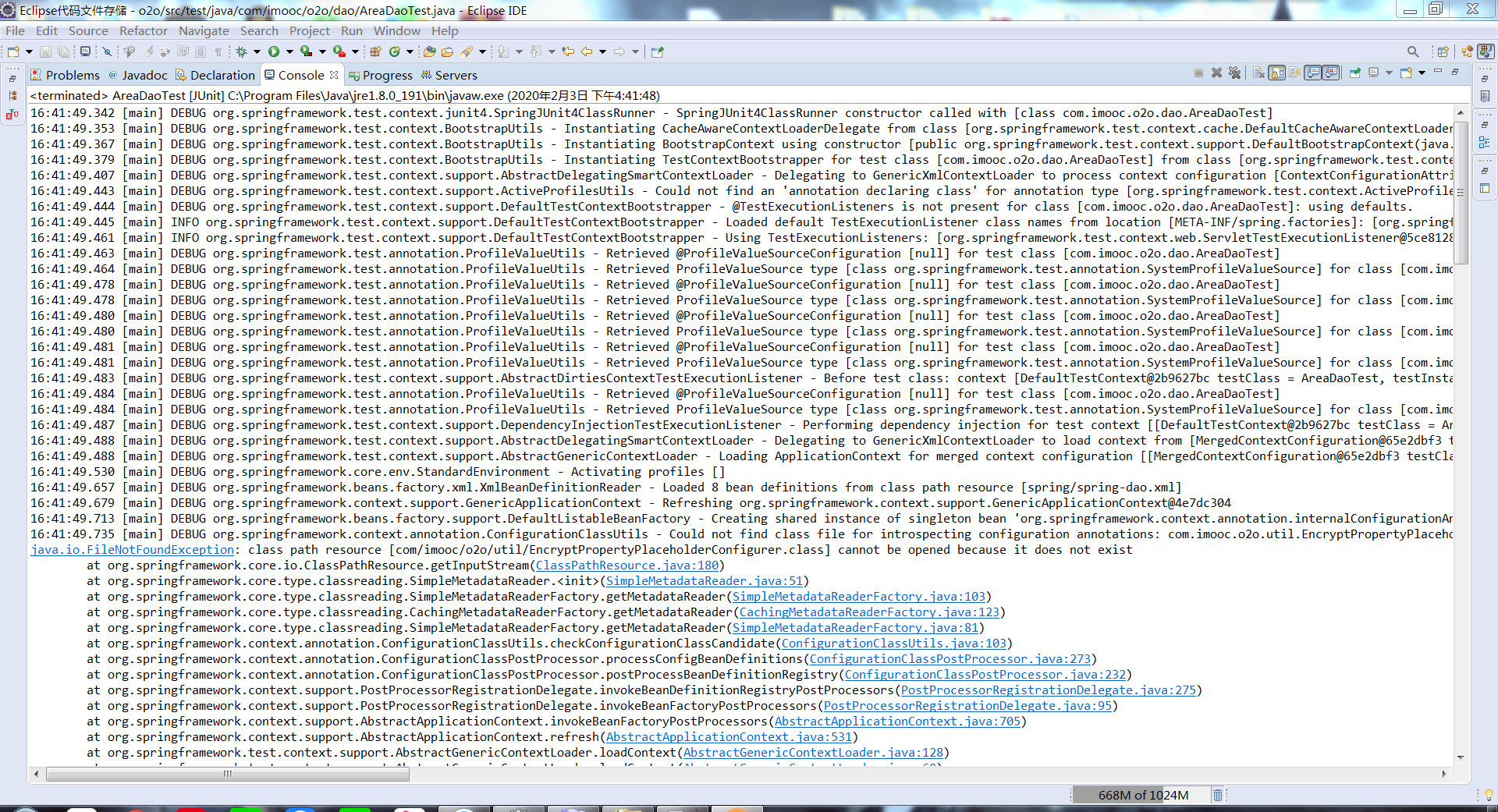Open the New Java Class dropdown arrow
Image resolution: width=1498 pixels, height=812 pixels.
[410, 51]
